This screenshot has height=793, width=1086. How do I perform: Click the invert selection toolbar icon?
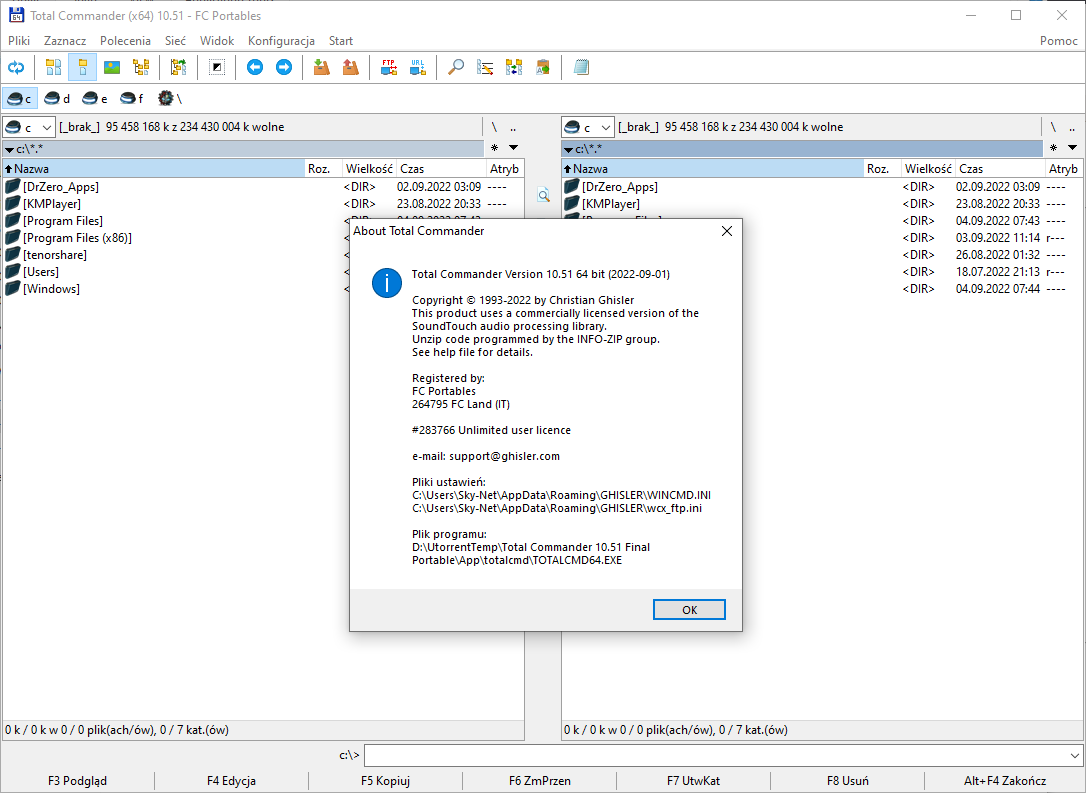click(x=217, y=67)
